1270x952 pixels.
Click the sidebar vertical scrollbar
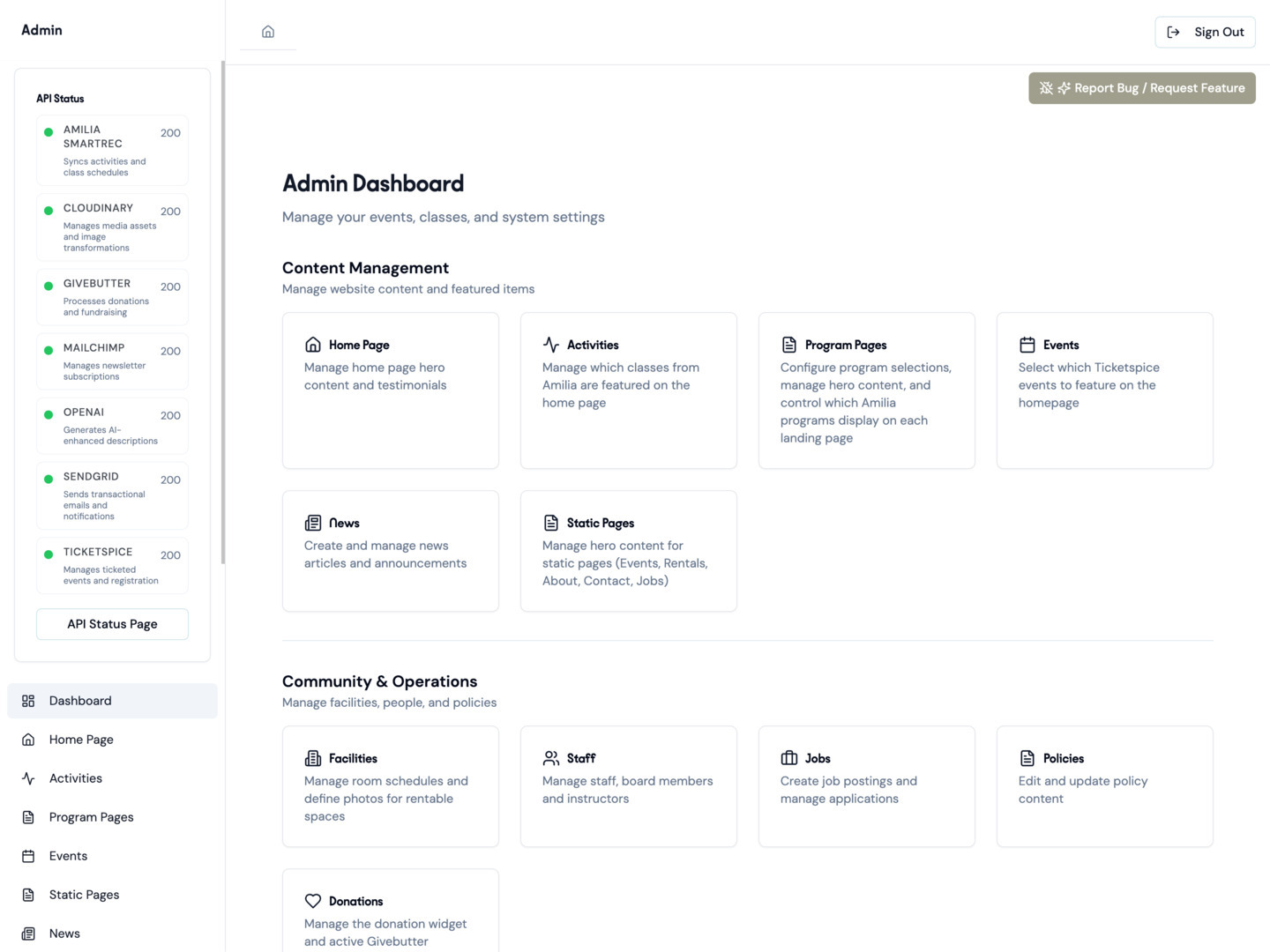point(223,313)
